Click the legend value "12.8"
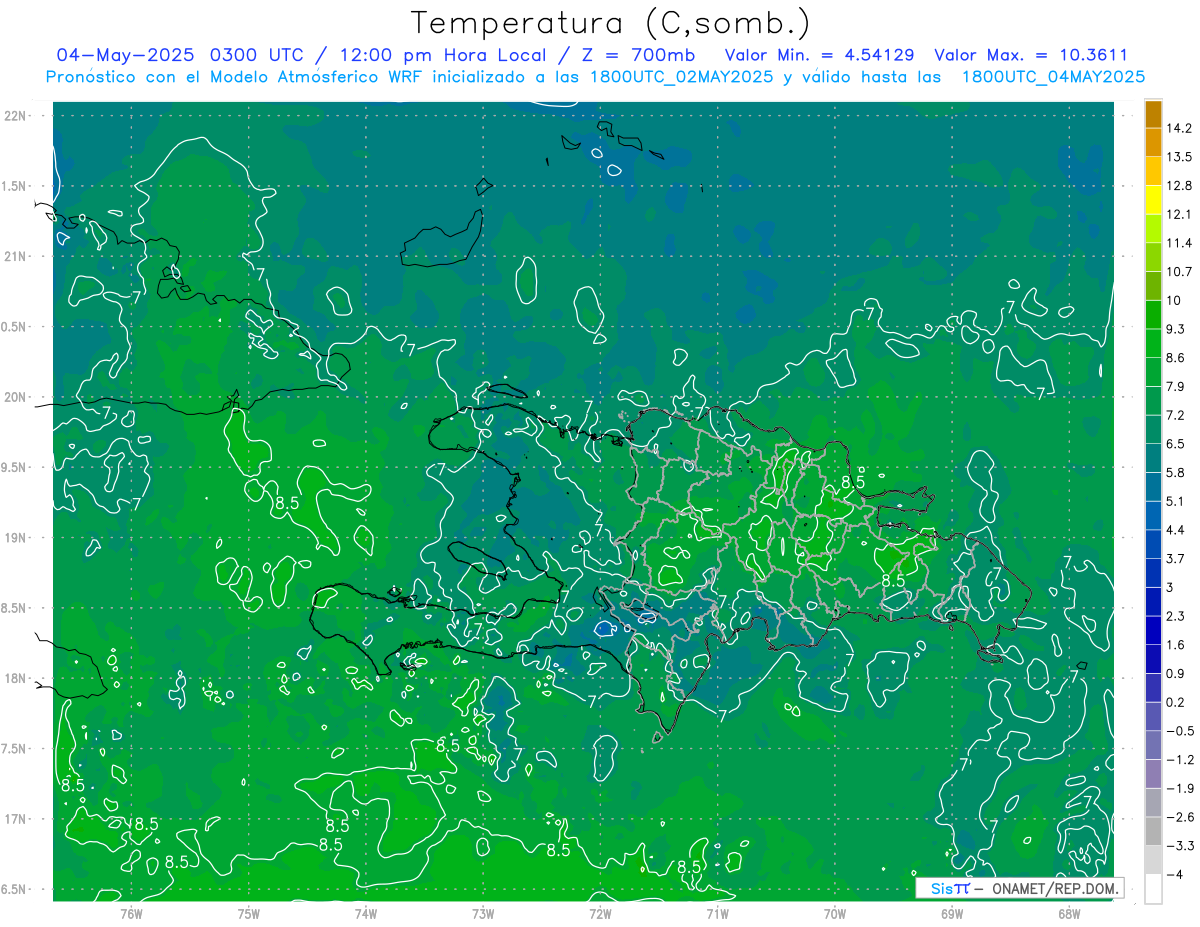 coord(1179,186)
